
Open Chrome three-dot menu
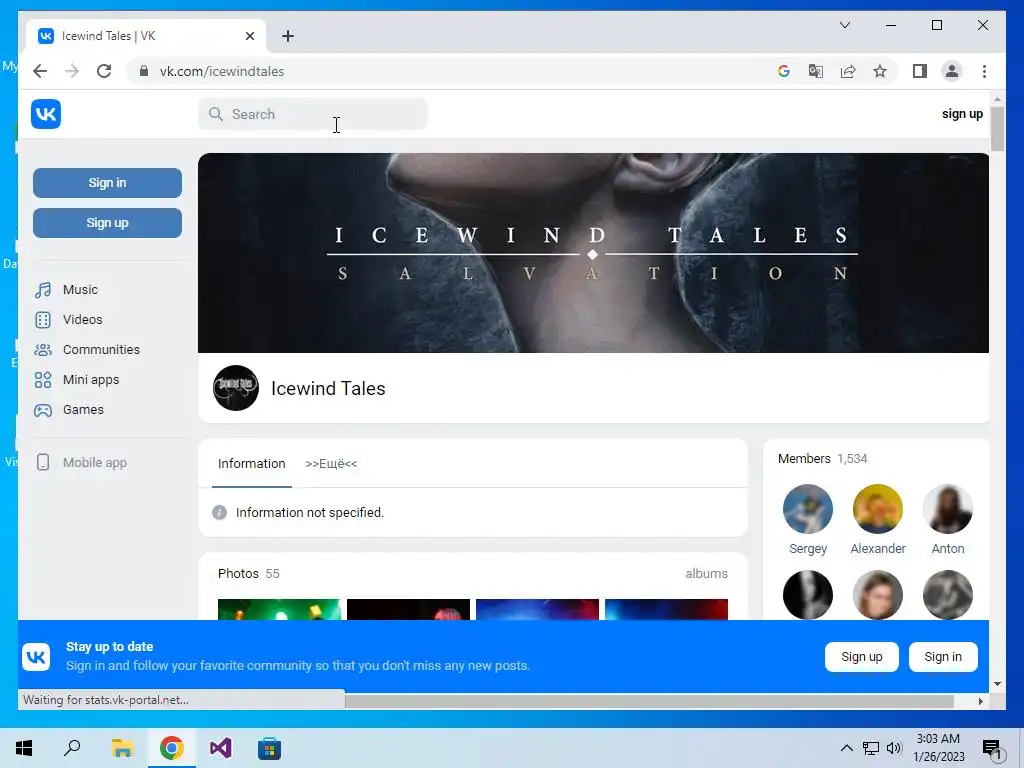point(984,71)
